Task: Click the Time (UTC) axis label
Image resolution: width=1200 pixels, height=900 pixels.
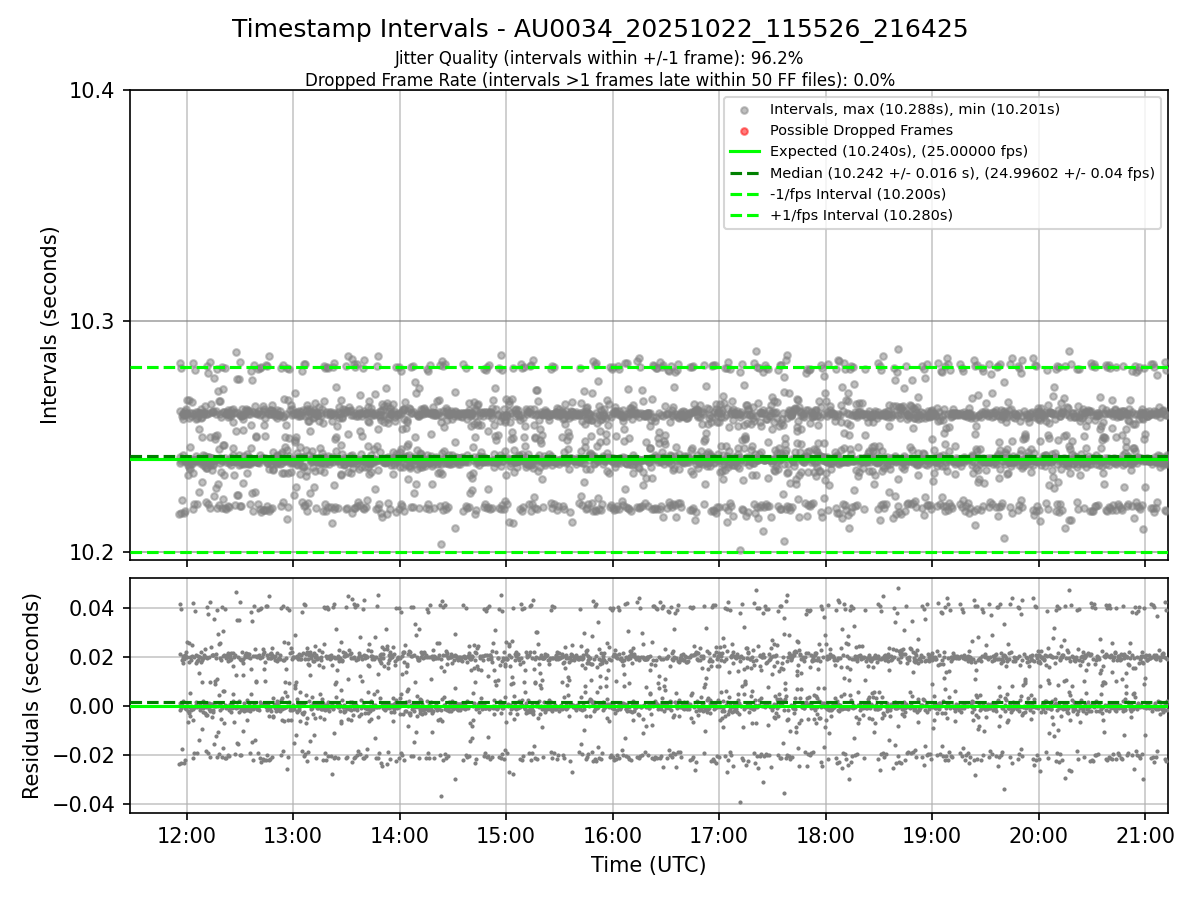Action: click(x=648, y=865)
